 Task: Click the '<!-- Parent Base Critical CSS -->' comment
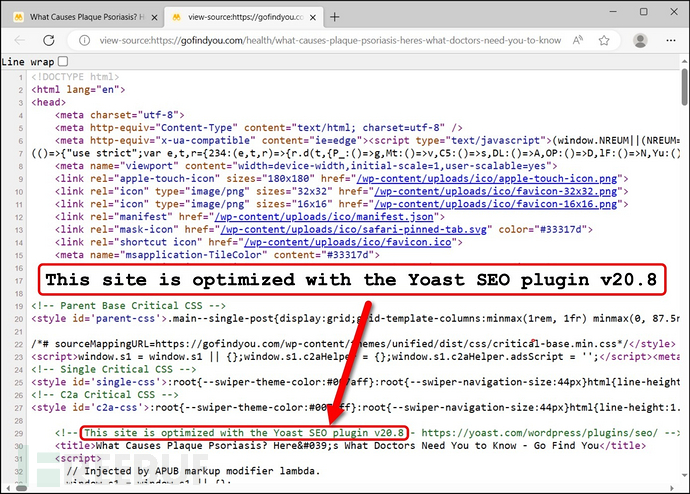coord(128,306)
